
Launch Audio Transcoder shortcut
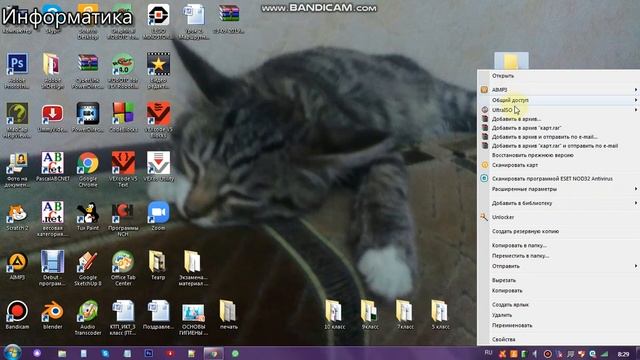point(88,318)
